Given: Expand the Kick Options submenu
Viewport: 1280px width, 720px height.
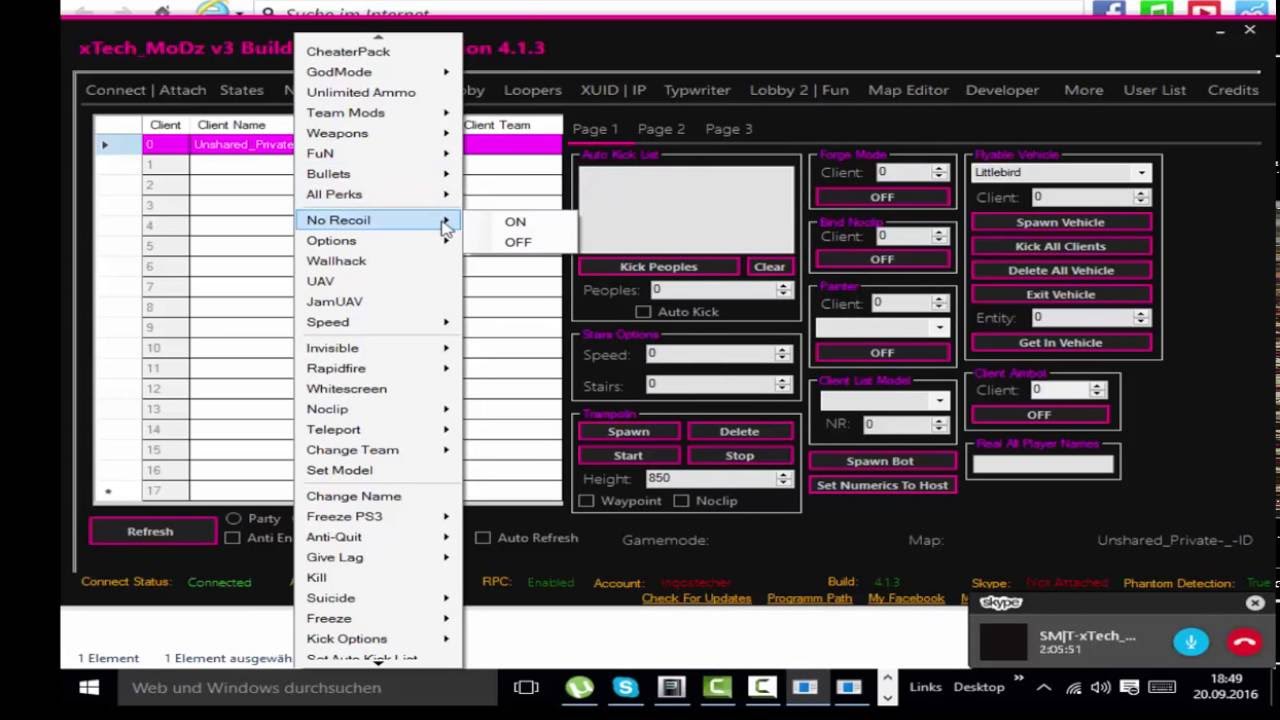Looking at the screenshot, I should point(377,638).
